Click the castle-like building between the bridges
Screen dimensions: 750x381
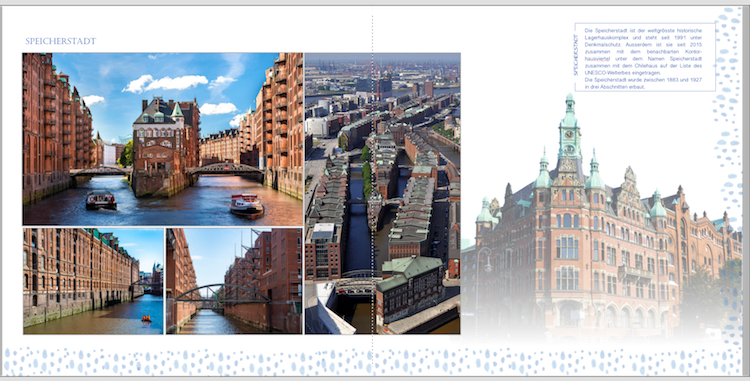[165, 146]
